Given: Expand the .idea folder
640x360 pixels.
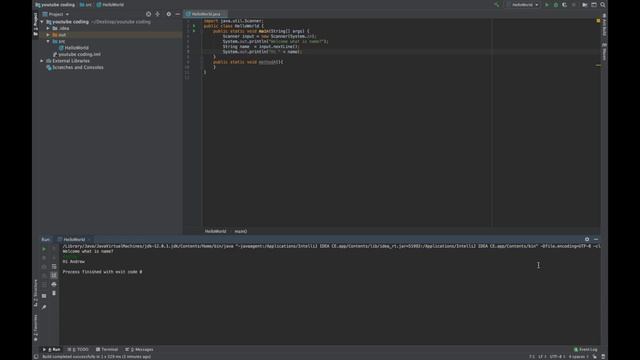Looking at the screenshot, I should 48,28.
